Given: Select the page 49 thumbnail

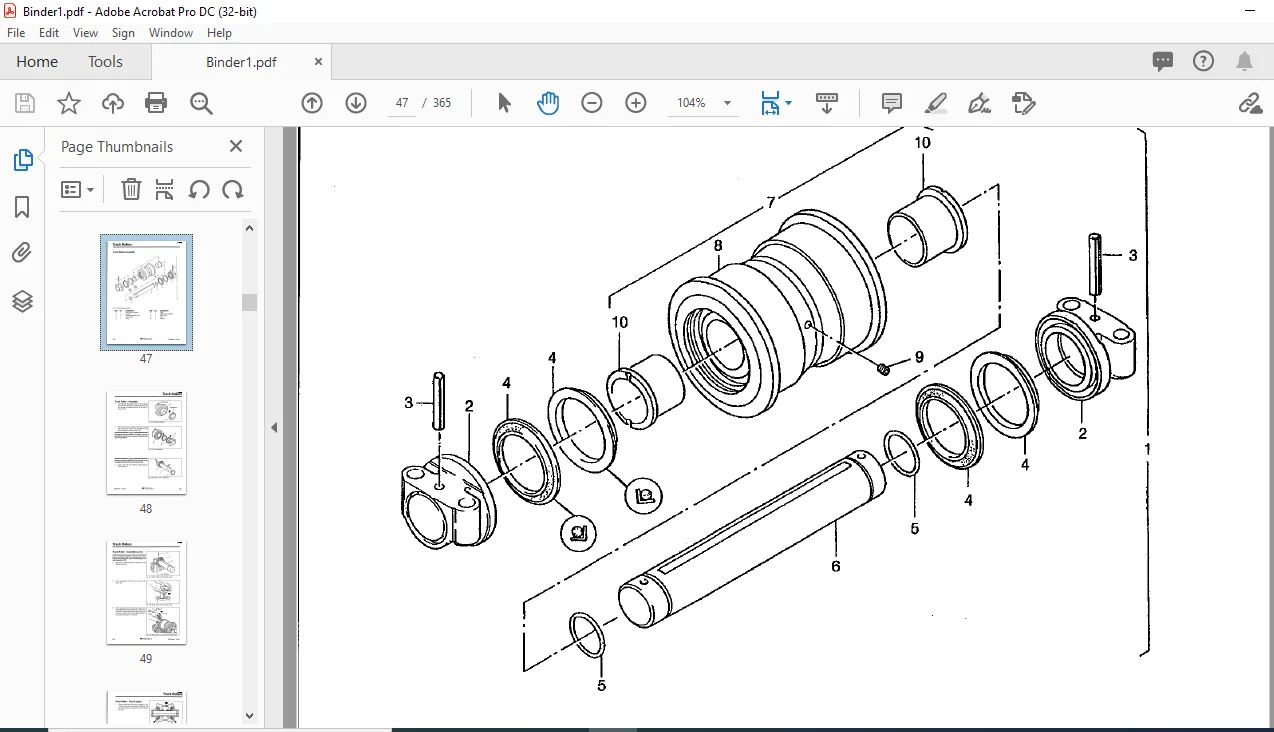Looking at the screenshot, I should coord(146,592).
